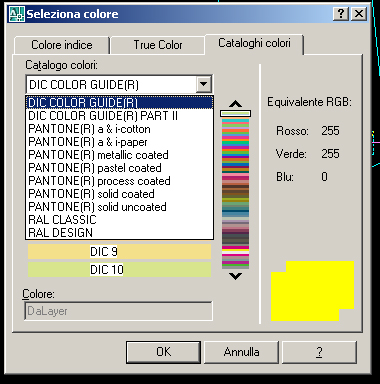Screen dimensions: 380x384
Task: Cancel with the Annulla button
Action: click(x=241, y=352)
